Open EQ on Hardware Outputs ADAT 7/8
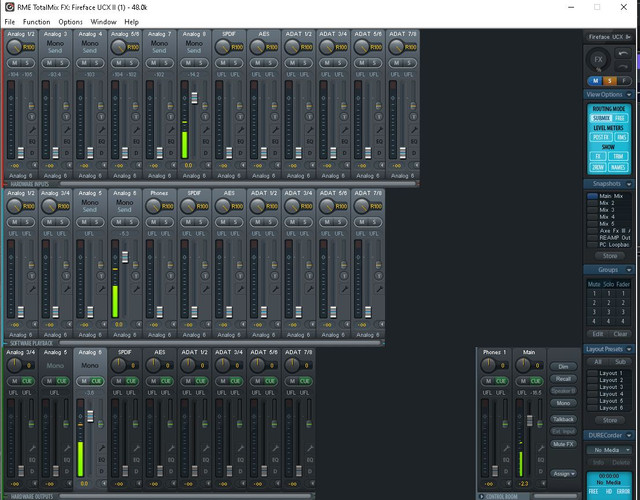640x500 pixels. click(x=310, y=460)
